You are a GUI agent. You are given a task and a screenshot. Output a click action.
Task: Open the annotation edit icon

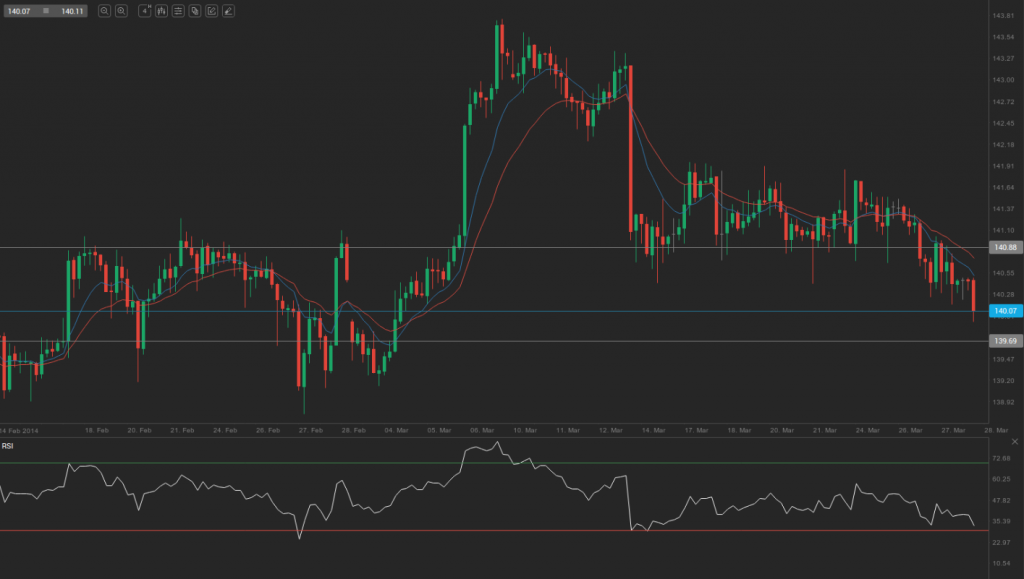[211, 12]
